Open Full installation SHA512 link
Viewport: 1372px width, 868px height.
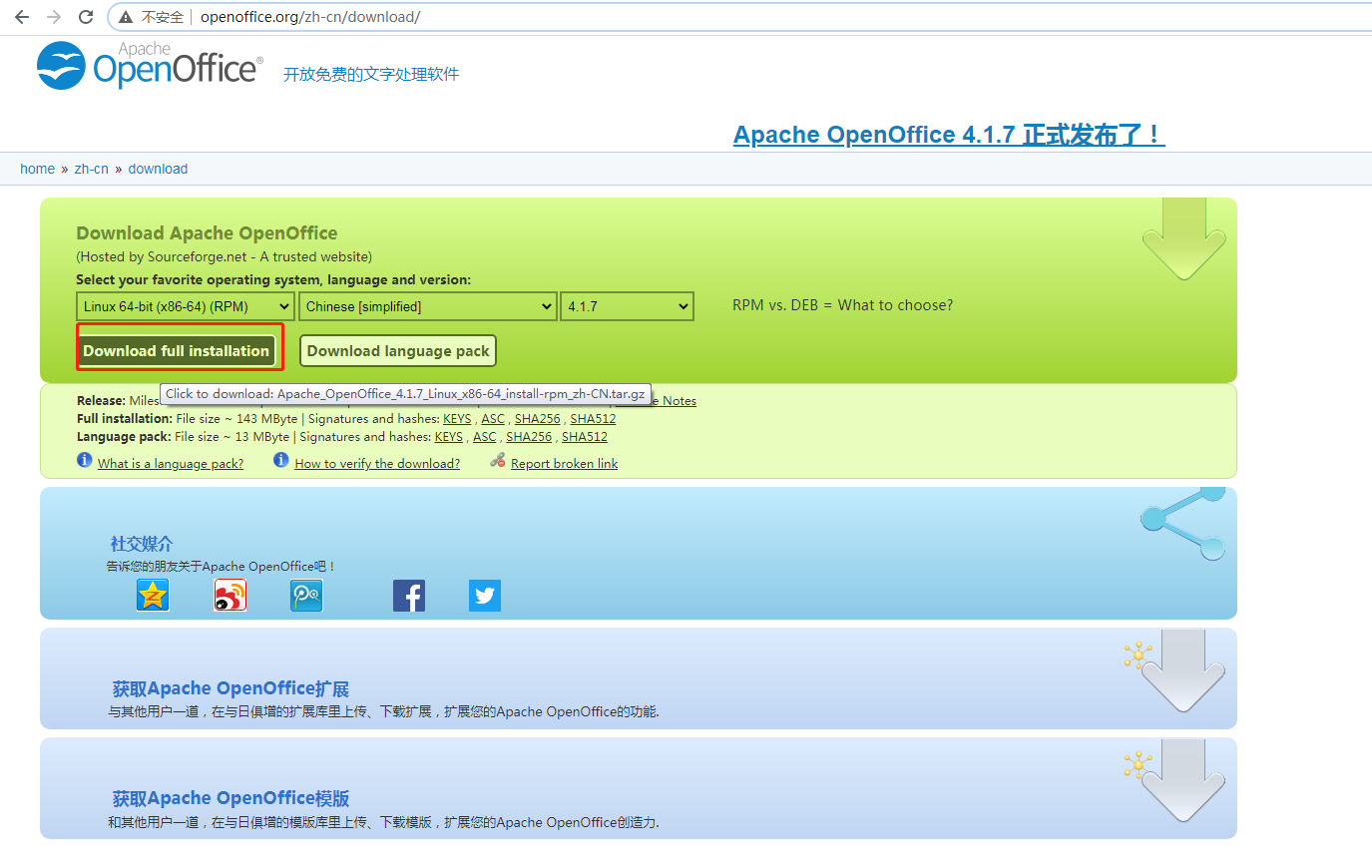tap(593, 419)
